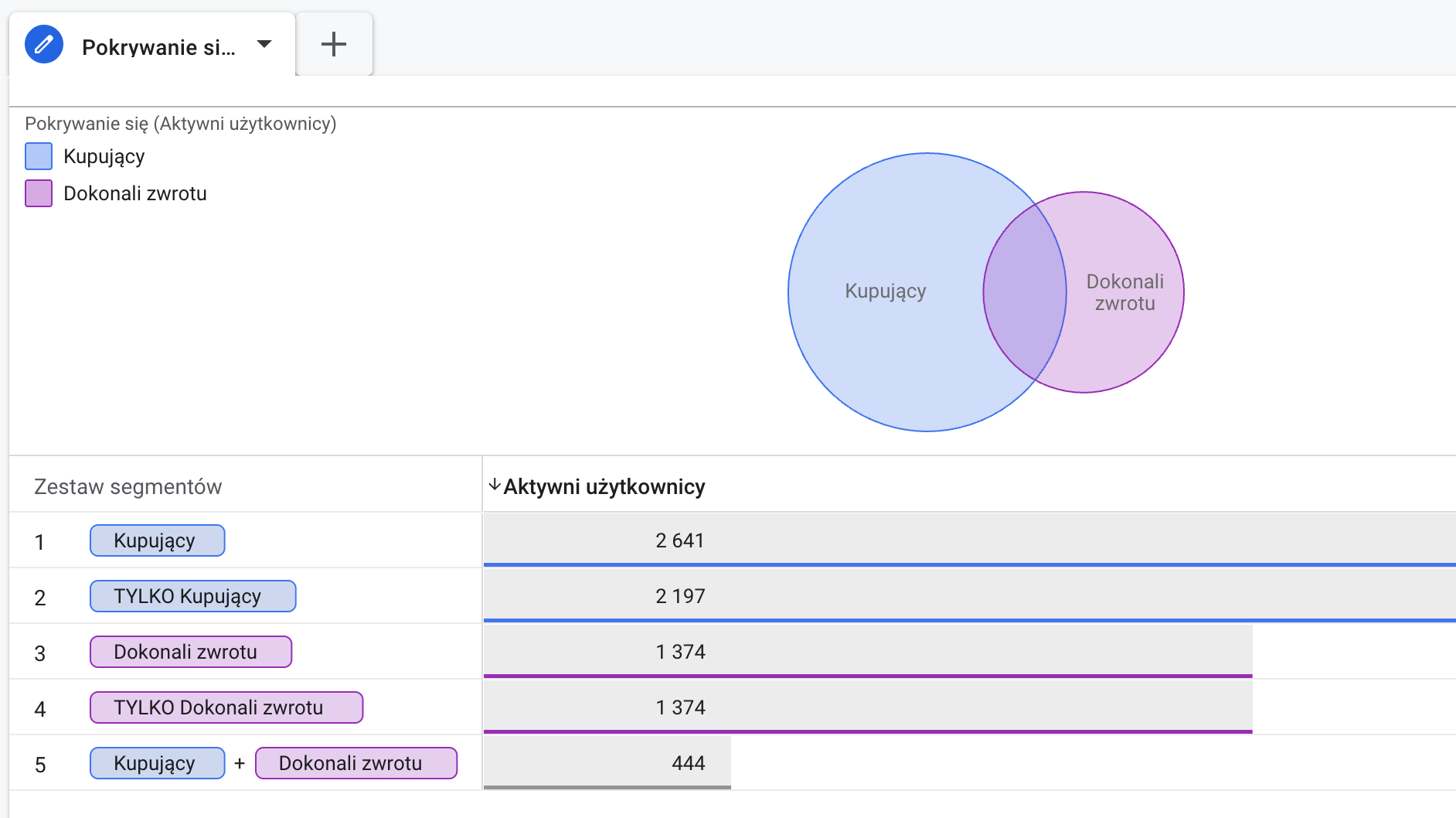
Task: Sort by Aktywni użytkownicy column header
Action: pyautogui.click(x=604, y=487)
